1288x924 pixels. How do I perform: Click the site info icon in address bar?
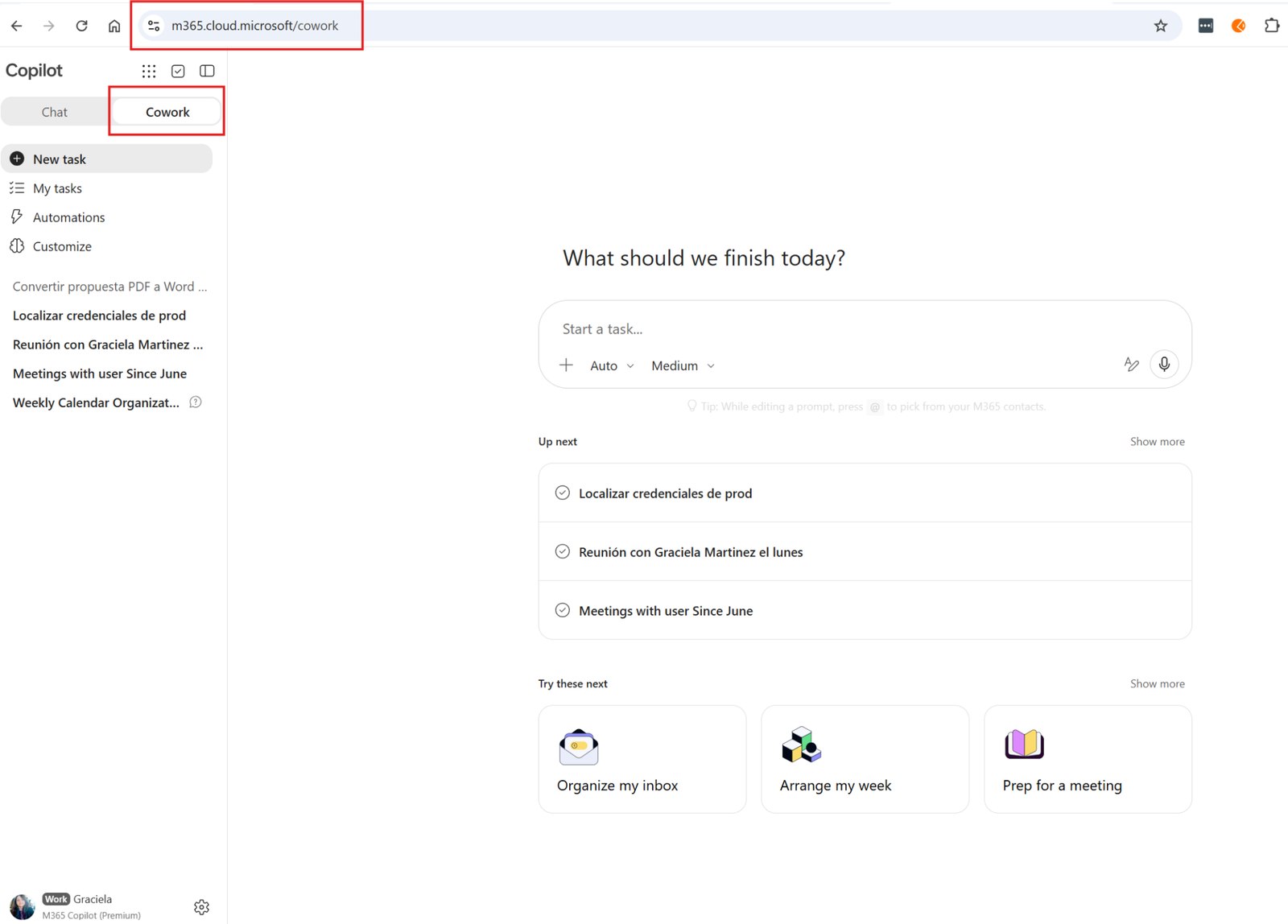click(x=154, y=26)
